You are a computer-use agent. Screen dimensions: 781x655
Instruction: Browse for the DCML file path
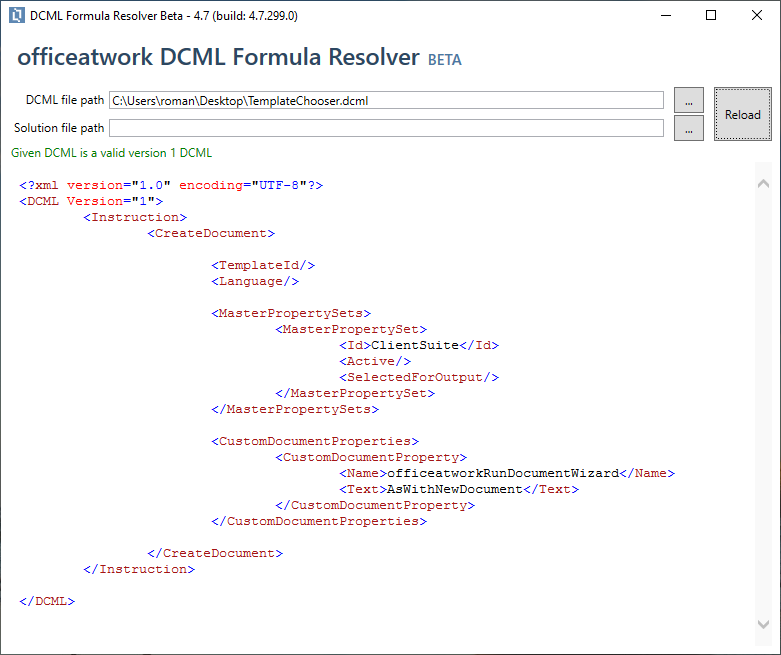pos(689,100)
